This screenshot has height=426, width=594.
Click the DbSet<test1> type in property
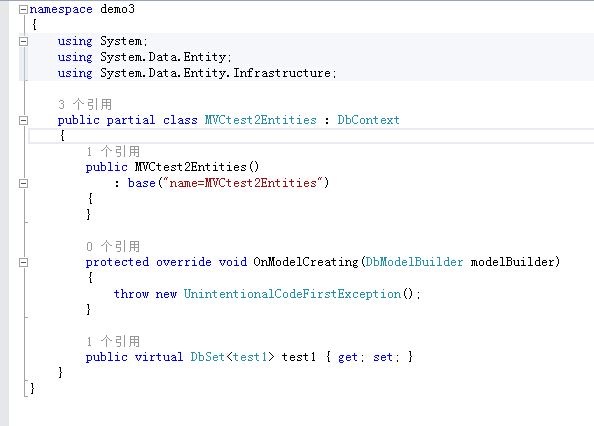[x=232, y=357]
